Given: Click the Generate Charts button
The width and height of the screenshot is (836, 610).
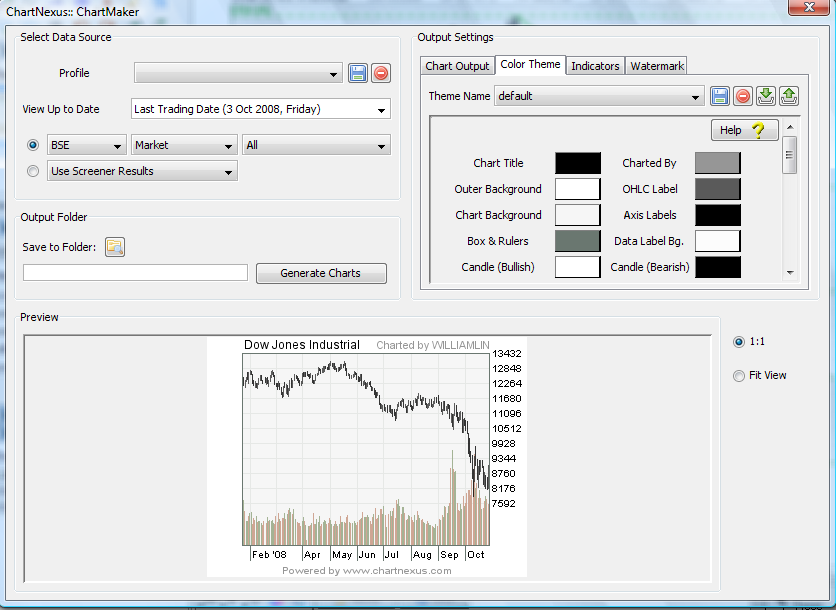Looking at the screenshot, I should (321, 273).
